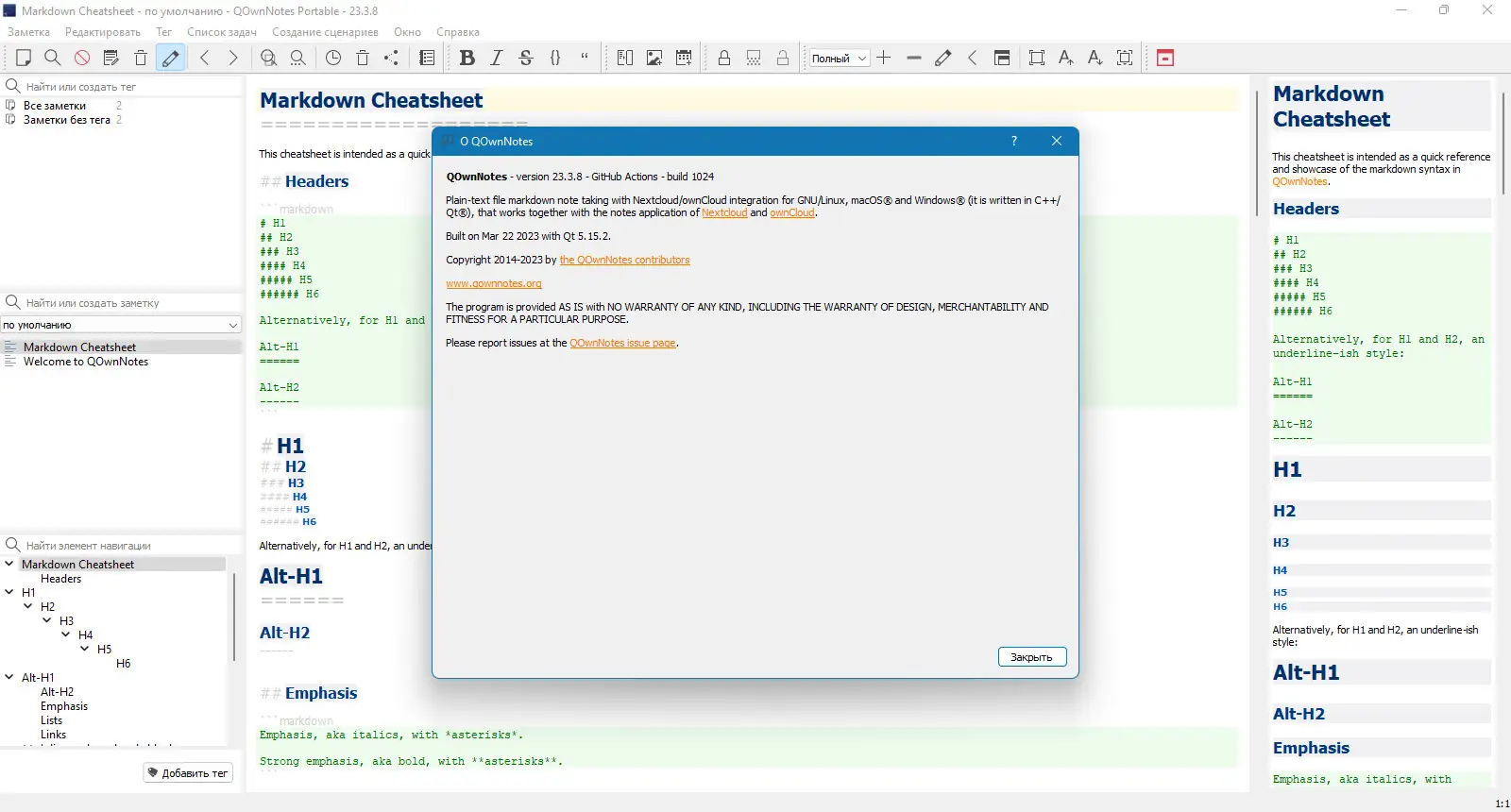The width and height of the screenshot is (1511, 812).
Task: Insert code block with braces icon
Action: [555, 58]
